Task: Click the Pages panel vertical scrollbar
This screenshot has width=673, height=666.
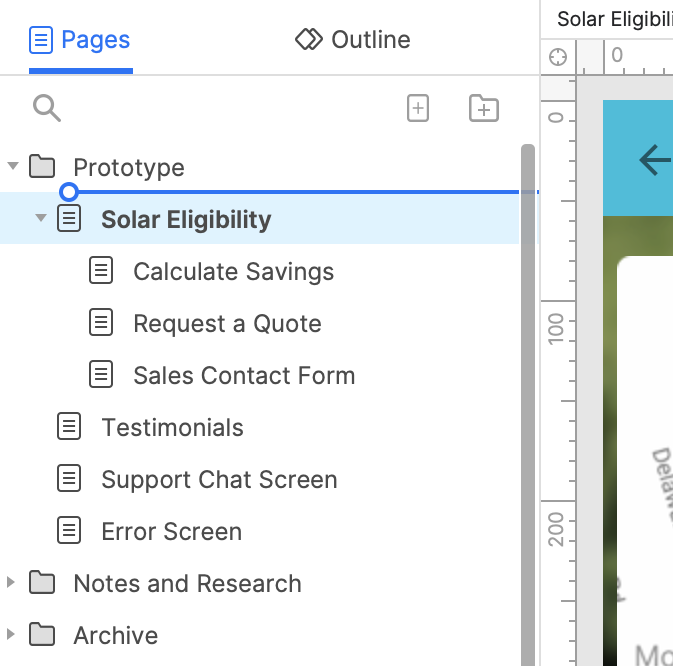Action: pyautogui.click(x=528, y=400)
